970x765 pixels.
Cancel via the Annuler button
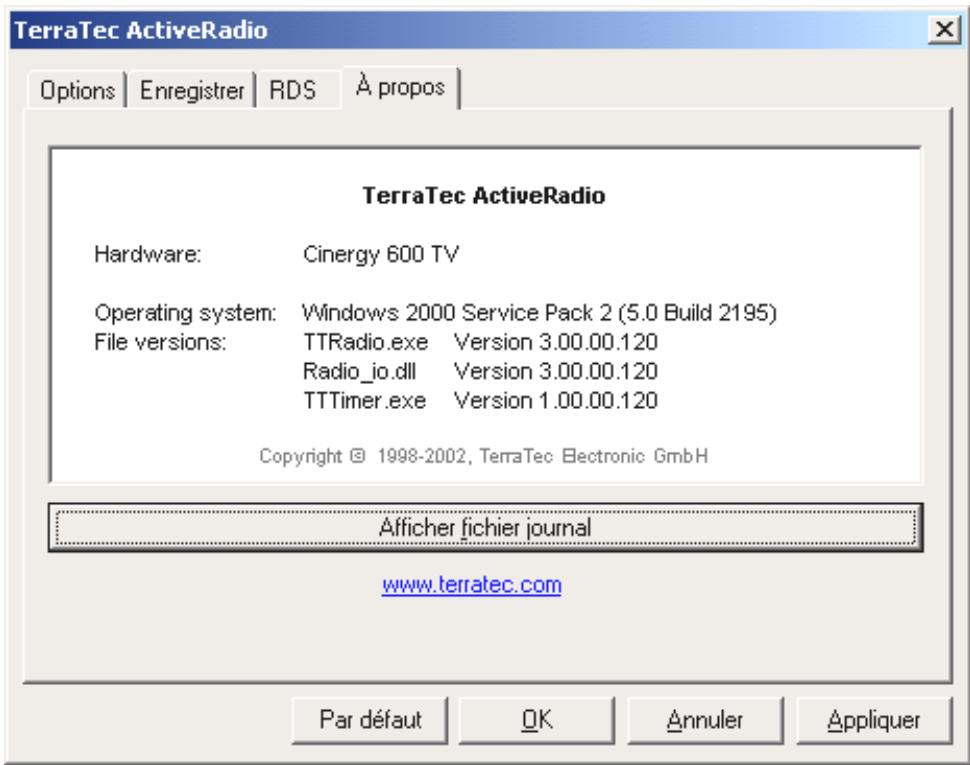705,720
